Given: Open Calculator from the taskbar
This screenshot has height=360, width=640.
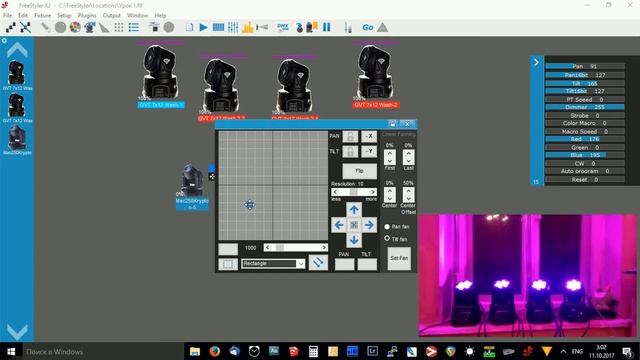Looking at the screenshot, I should pyautogui.click(x=313, y=351).
